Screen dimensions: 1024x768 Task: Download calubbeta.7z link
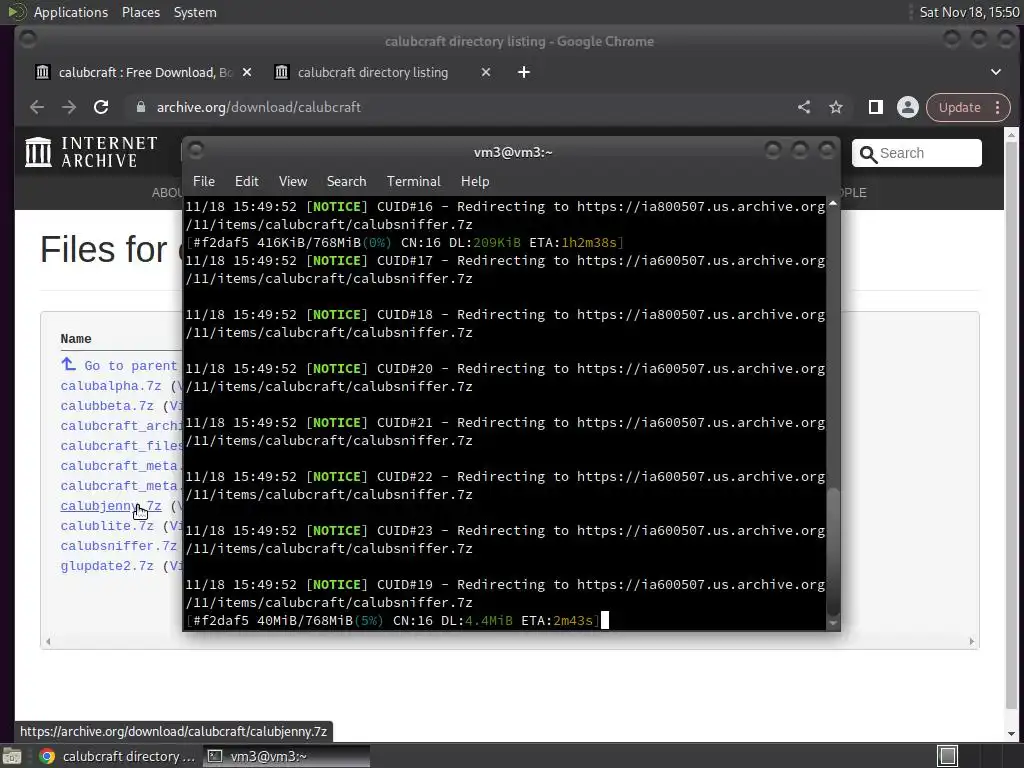(107, 406)
